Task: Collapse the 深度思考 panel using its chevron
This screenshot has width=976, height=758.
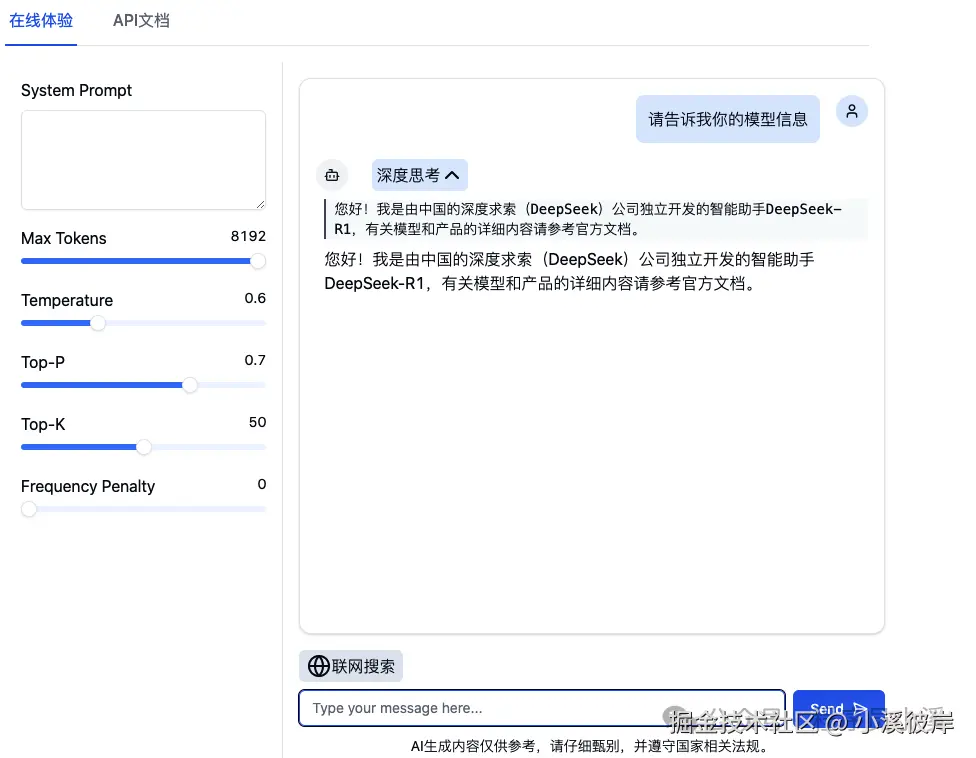Action: [452, 174]
